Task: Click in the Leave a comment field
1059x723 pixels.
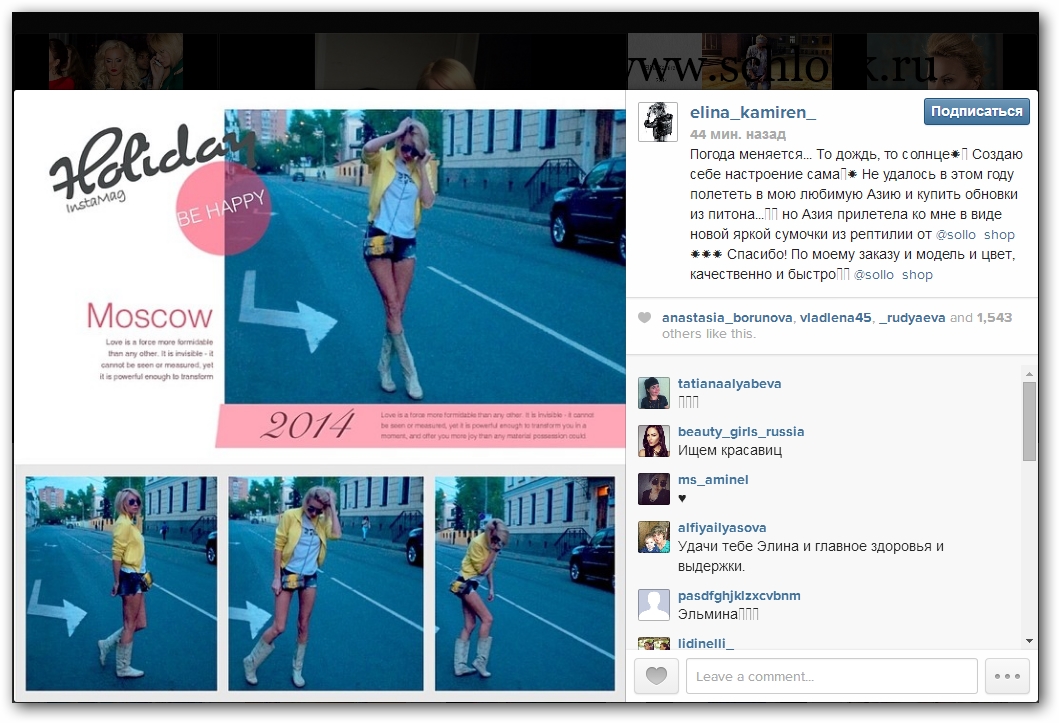Action: (x=831, y=677)
